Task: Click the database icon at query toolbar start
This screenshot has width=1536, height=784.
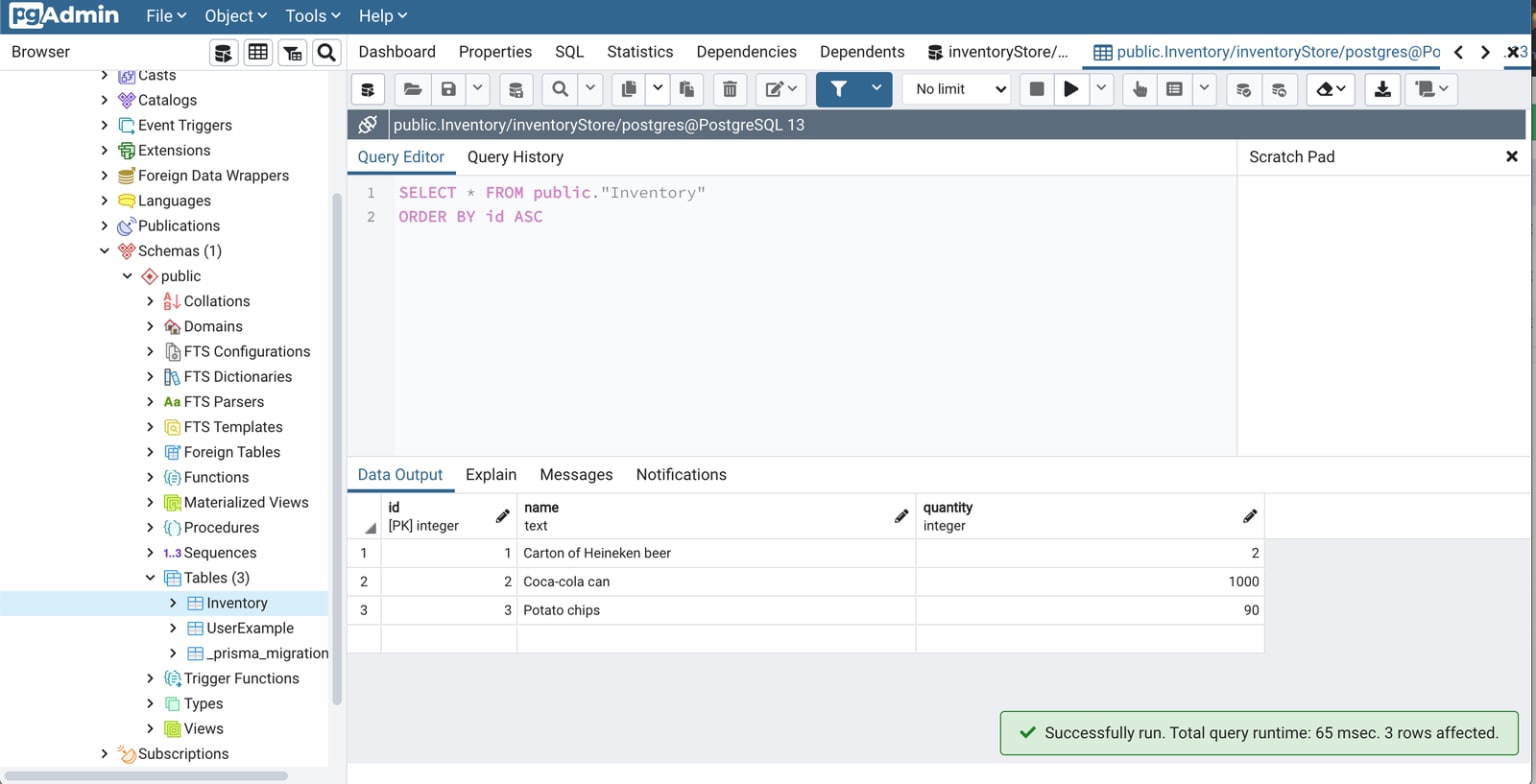Action: pyautogui.click(x=367, y=89)
